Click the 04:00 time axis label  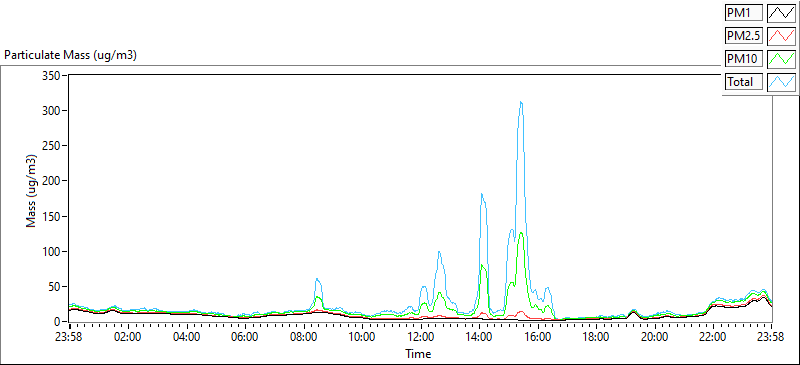(187, 336)
